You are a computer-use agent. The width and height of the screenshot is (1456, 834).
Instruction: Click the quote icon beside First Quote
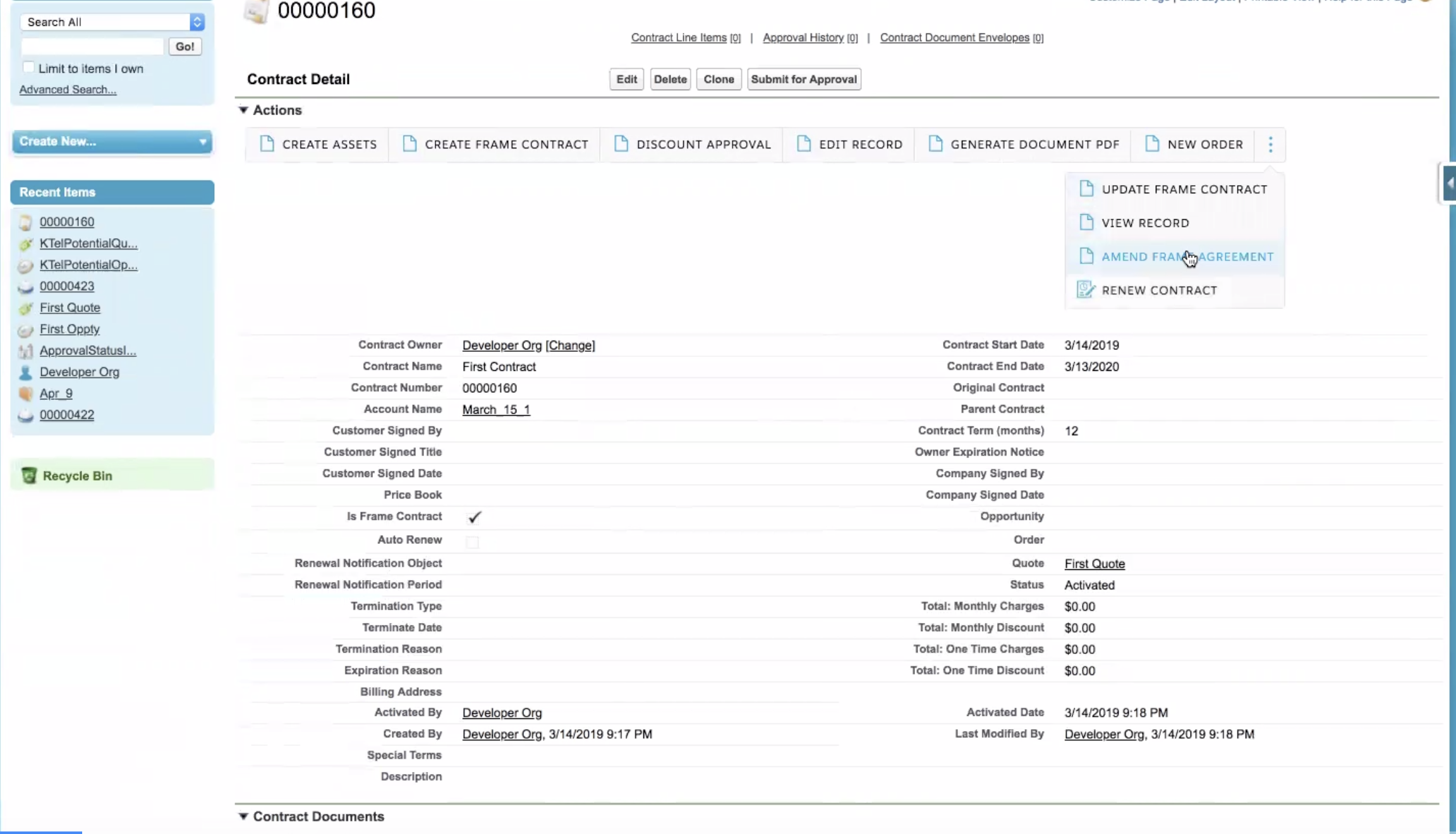25,308
